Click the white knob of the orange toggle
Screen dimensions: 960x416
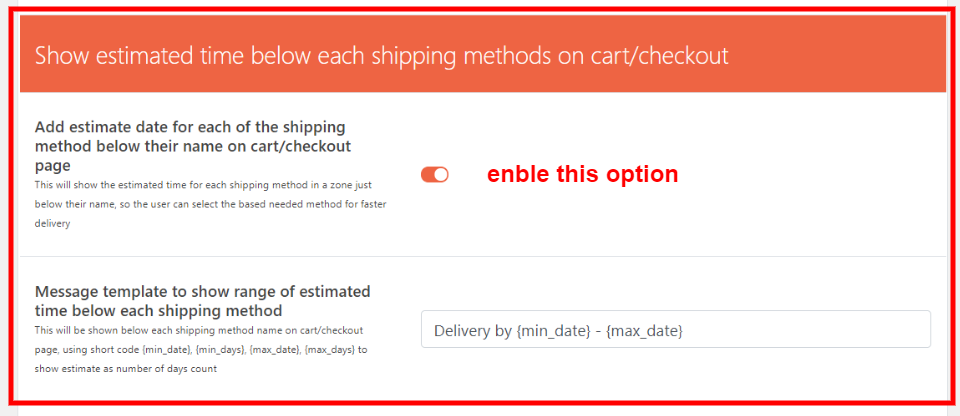point(441,175)
